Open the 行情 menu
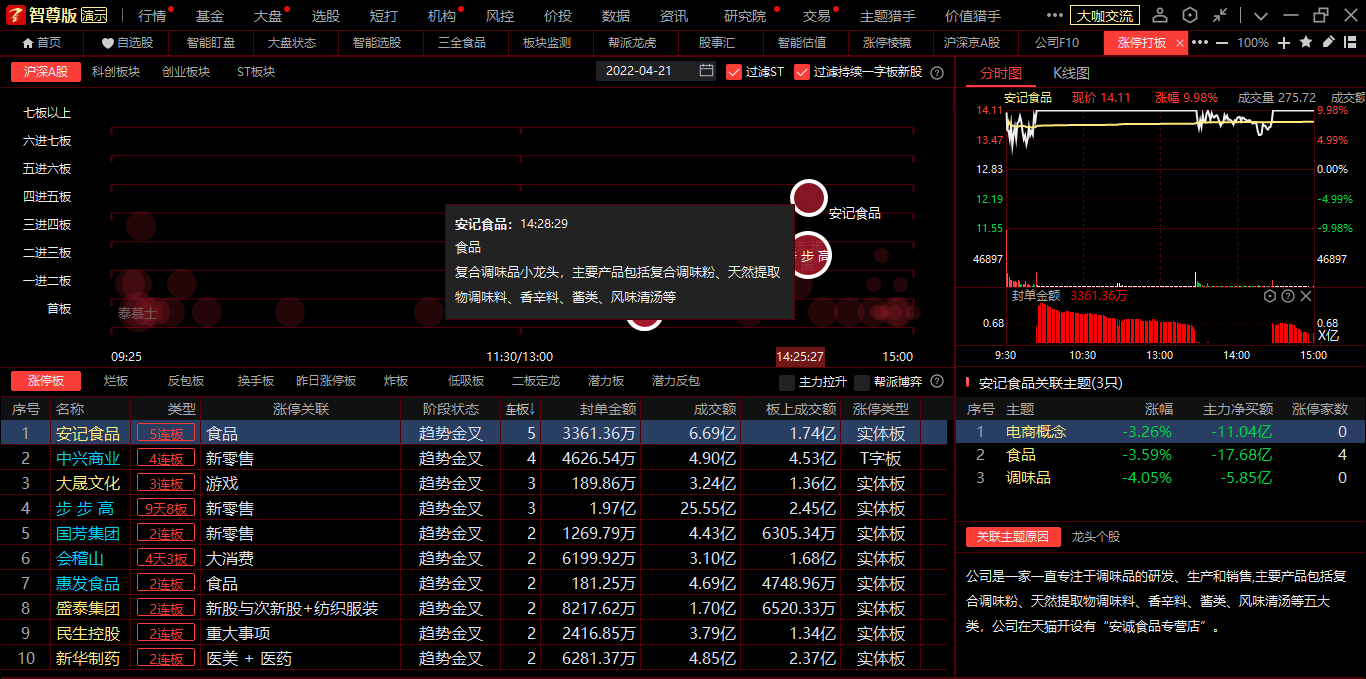 [152, 16]
